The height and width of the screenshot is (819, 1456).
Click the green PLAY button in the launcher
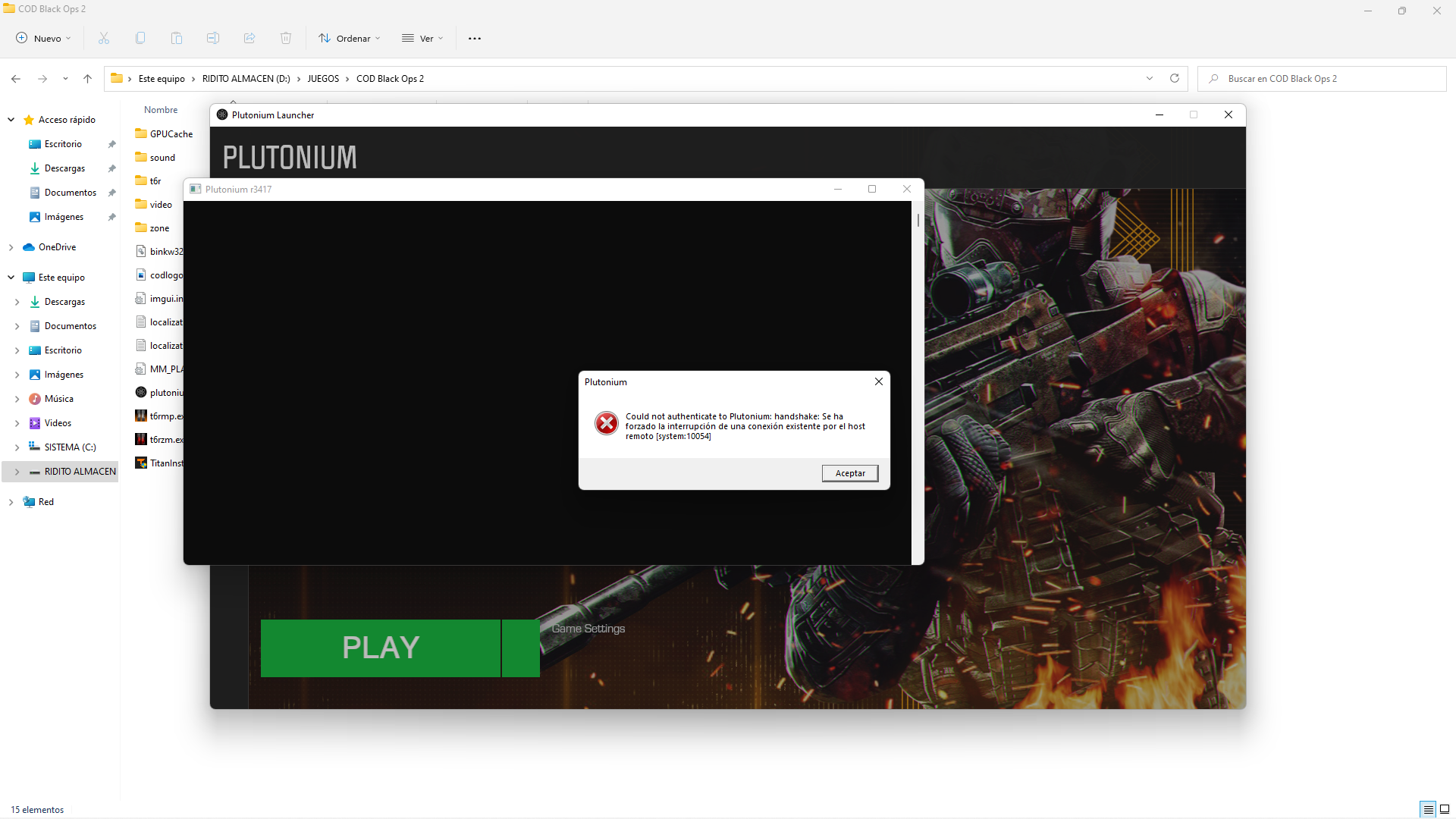[x=380, y=648]
